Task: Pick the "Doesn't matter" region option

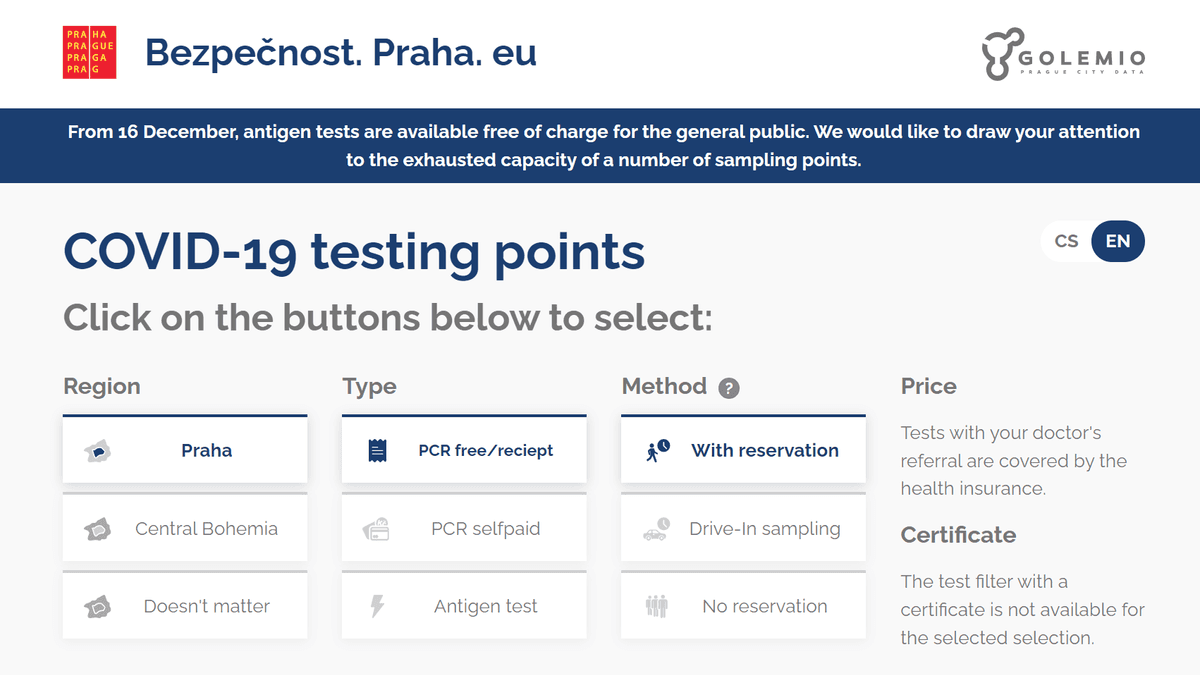Action: pyautogui.click(x=206, y=606)
